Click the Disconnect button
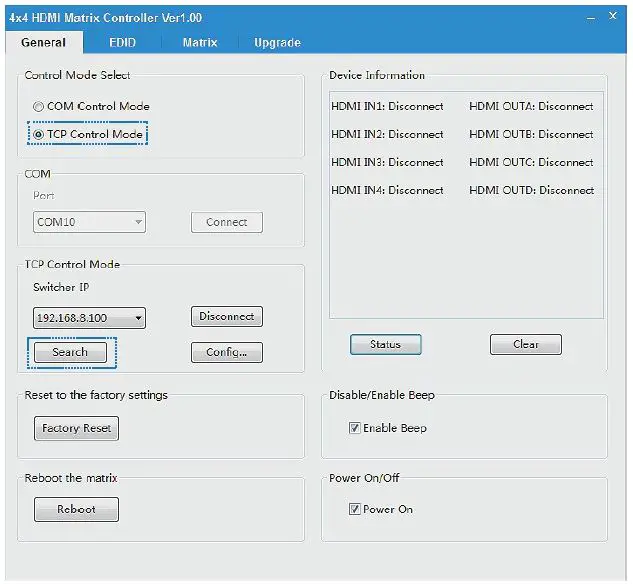The image size is (633, 584). (x=226, y=316)
